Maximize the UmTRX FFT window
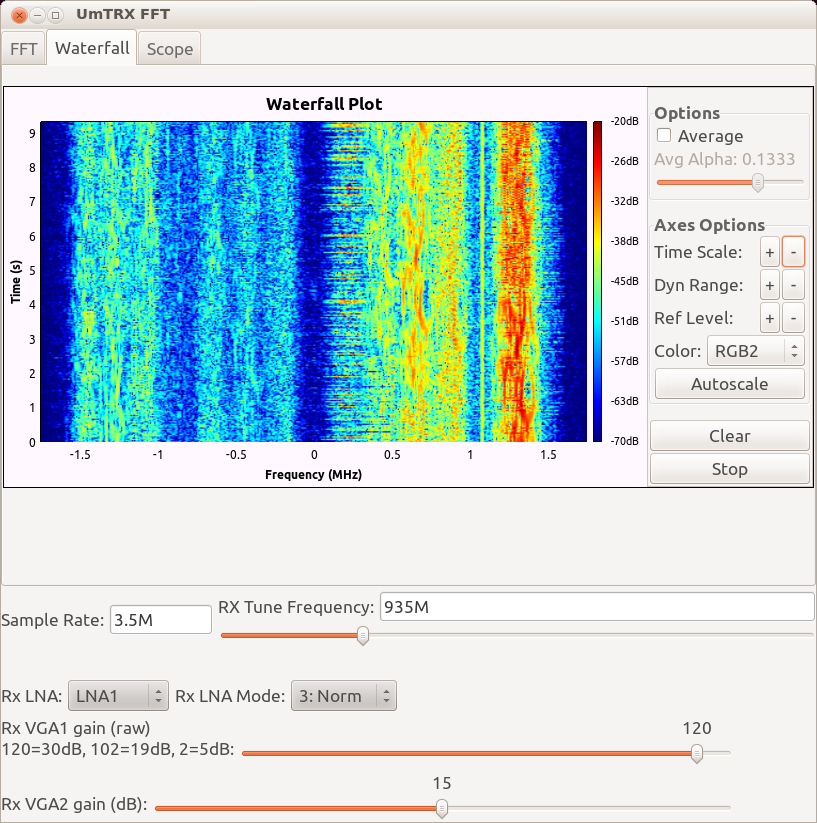Screen dimensions: 817x823 pos(56,15)
